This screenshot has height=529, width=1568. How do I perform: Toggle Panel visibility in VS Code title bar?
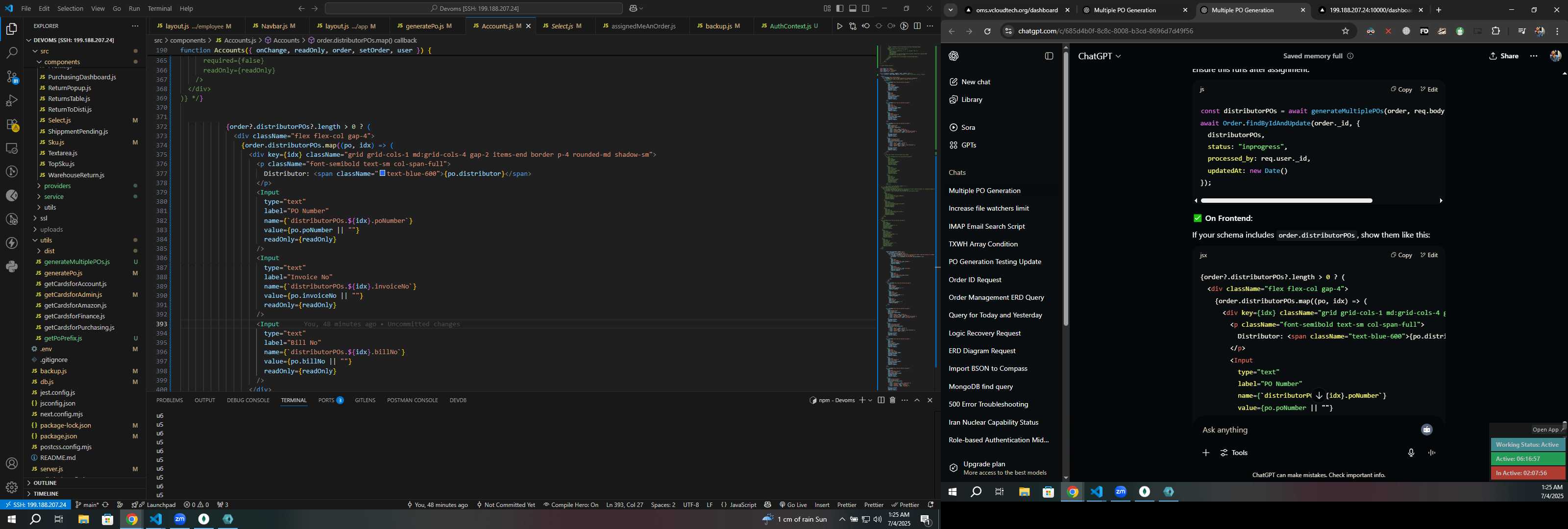(x=853, y=8)
